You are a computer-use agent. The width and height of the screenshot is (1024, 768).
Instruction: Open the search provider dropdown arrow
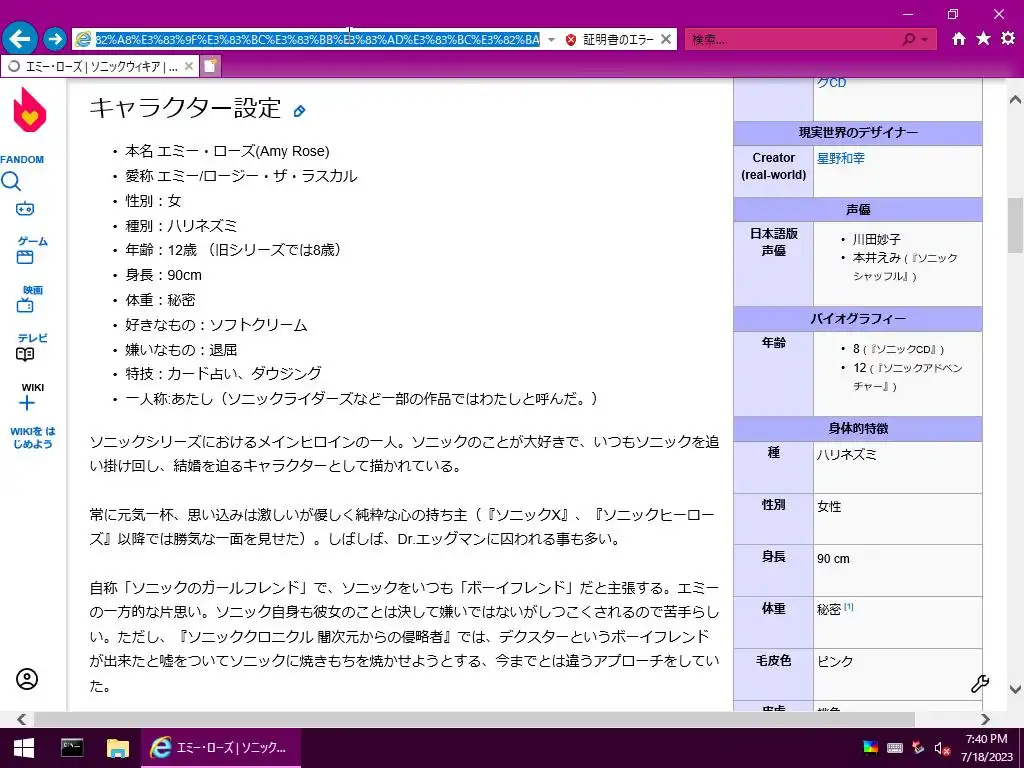coord(924,40)
